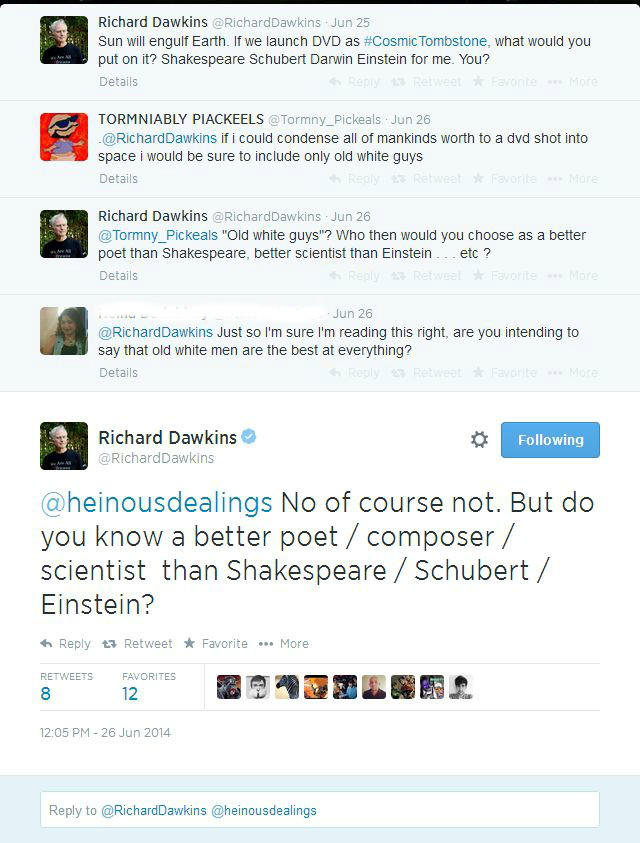The image size is (640, 843).
Task: Favorite the main tweet with star icon
Action: pyautogui.click(x=215, y=644)
